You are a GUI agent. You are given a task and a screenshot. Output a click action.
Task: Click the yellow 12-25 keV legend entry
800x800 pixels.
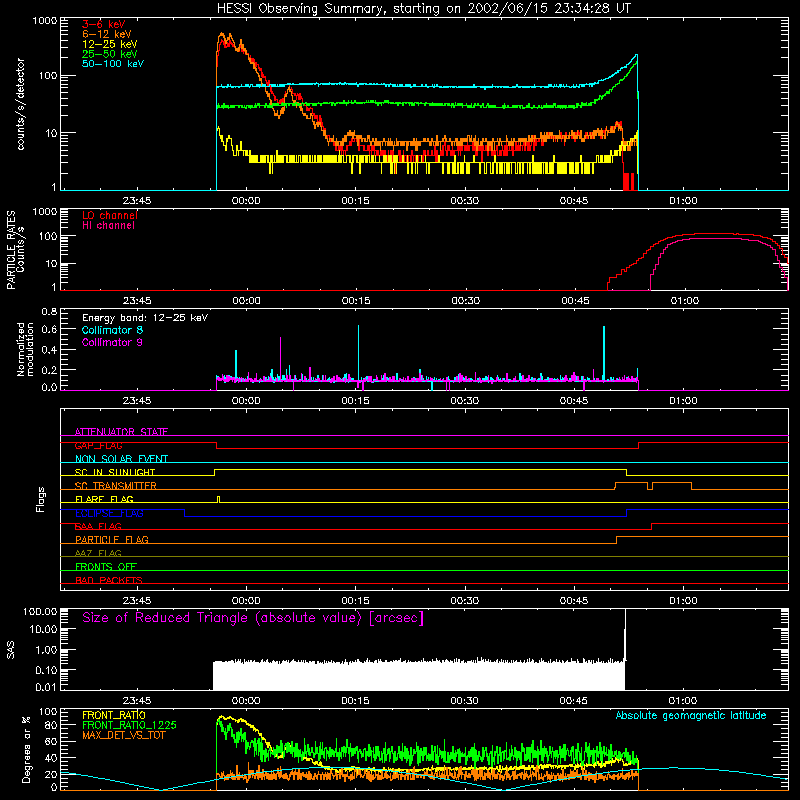[x=110, y=44]
